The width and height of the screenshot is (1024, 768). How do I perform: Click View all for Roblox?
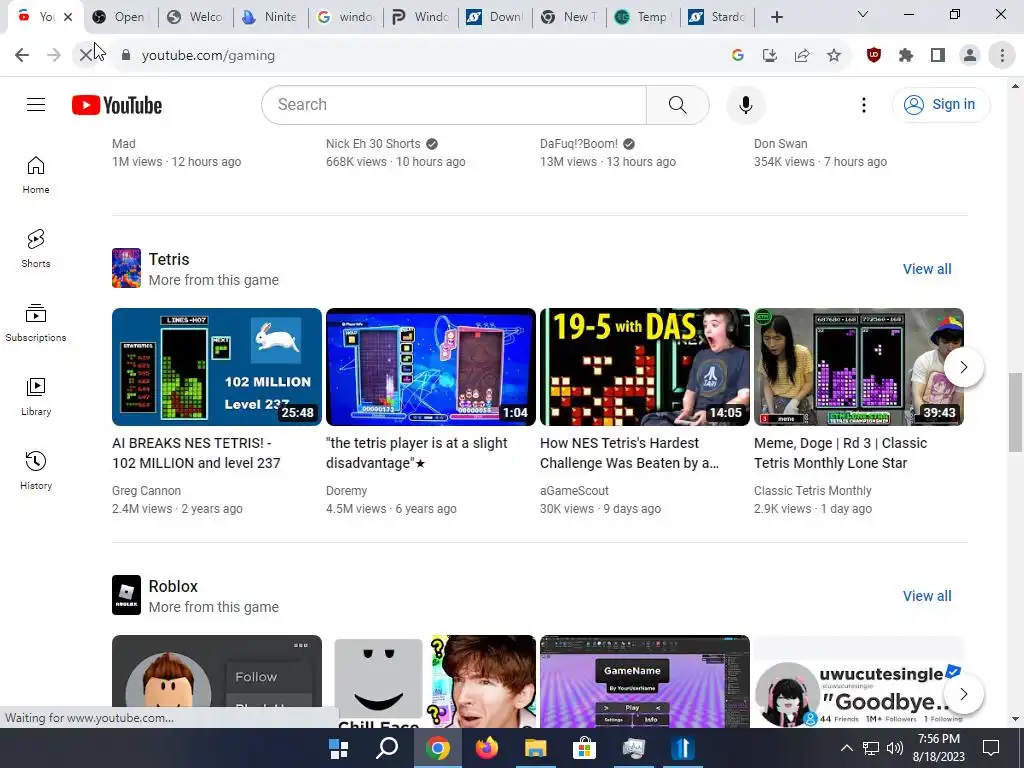coord(927,596)
